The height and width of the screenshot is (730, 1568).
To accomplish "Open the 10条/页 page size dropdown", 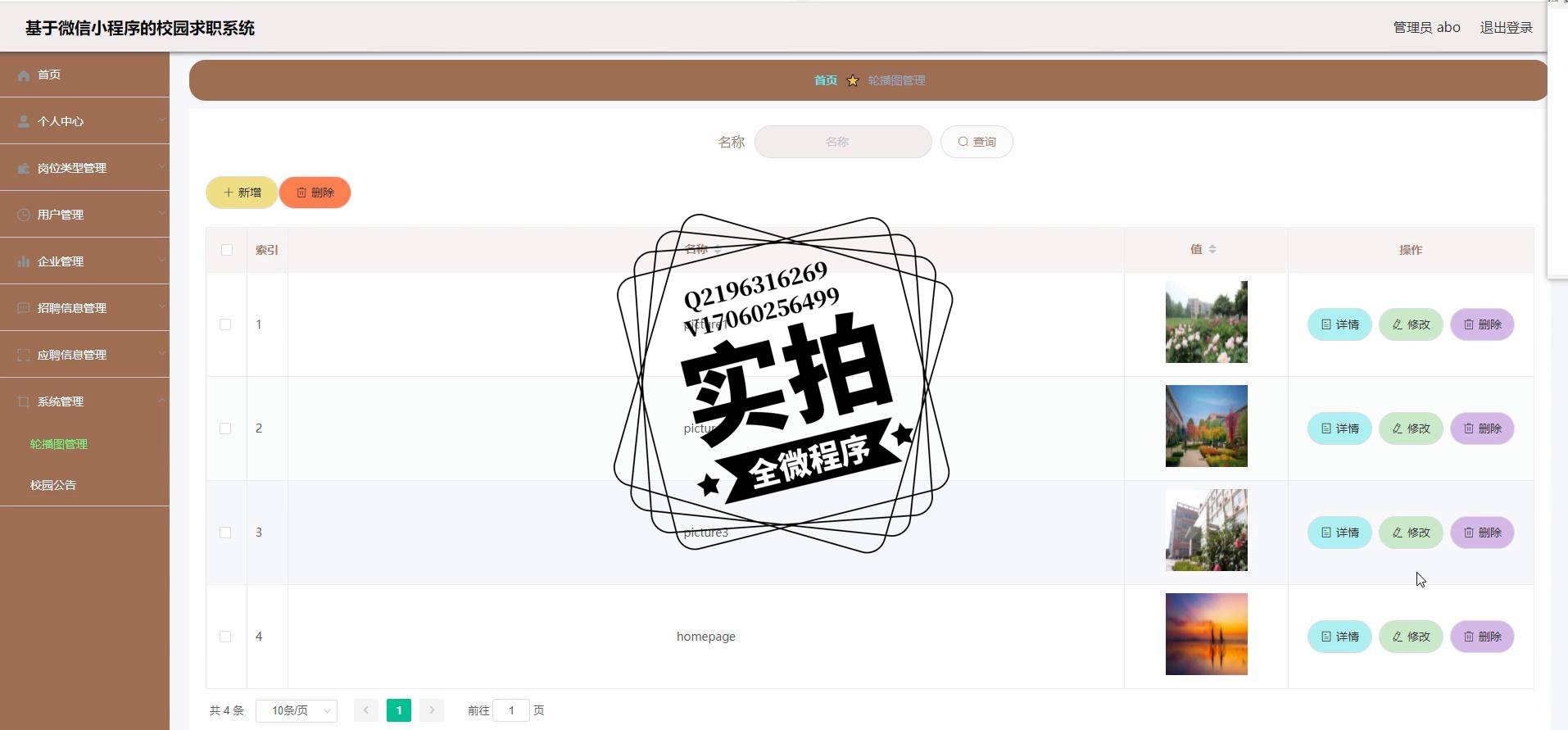I will click(x=297, y=710).
